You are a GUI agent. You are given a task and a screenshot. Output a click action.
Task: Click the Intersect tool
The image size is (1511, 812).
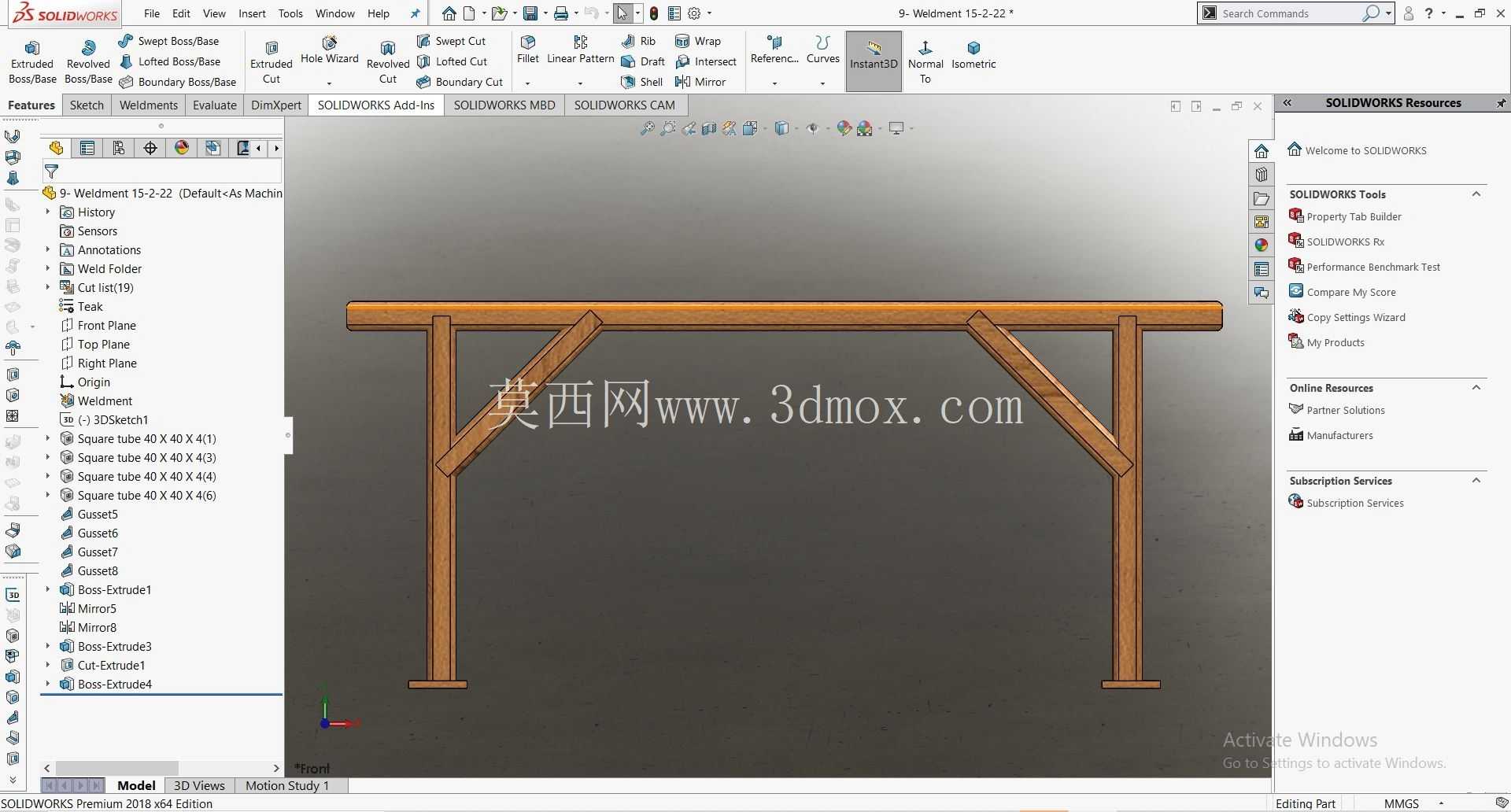click(706, 61)
